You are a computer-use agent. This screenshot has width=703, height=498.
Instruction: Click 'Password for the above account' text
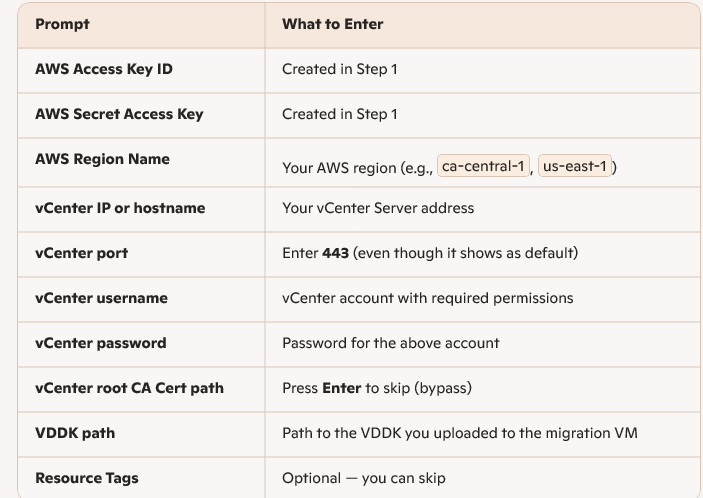pos(390,343)
